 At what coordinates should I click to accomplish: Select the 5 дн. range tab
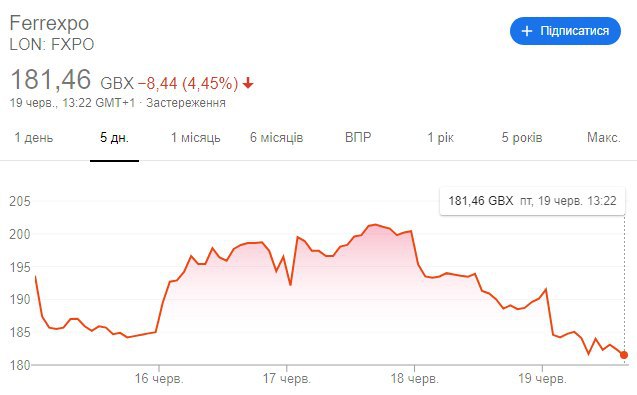point(114,138)
